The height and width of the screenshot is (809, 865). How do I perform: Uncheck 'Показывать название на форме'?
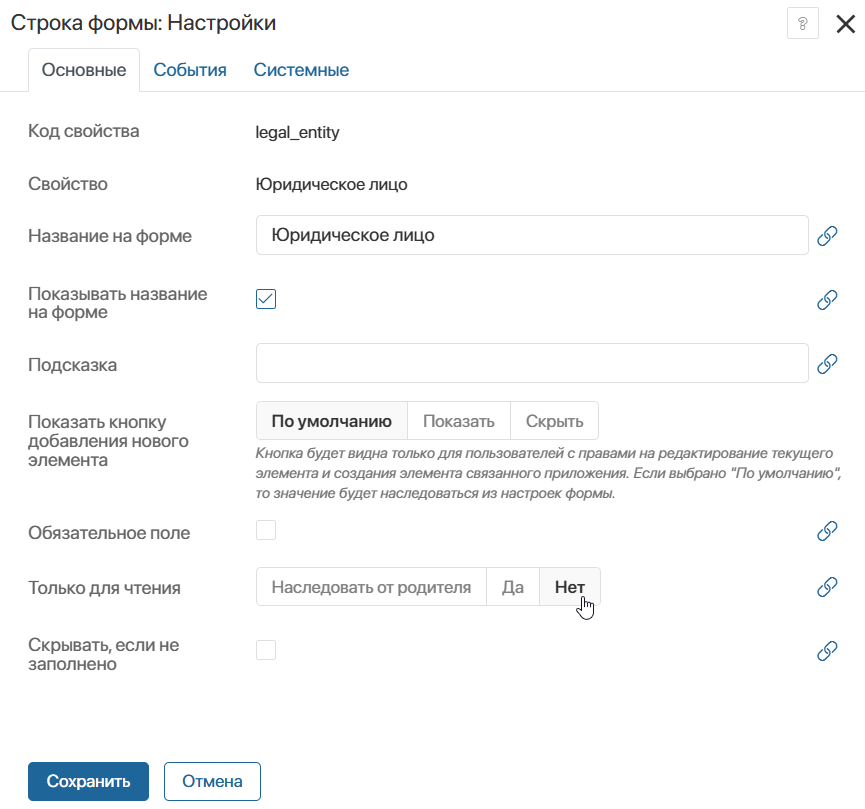click(x=265, y=299)
